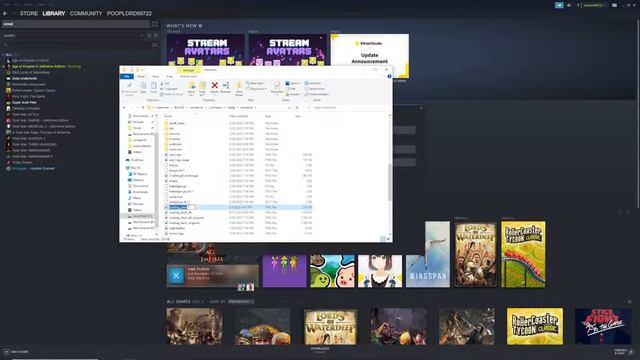The image size is (640, 360).
Task: Select Stick Fight: The Game in list
Action: tap(29, 96)
